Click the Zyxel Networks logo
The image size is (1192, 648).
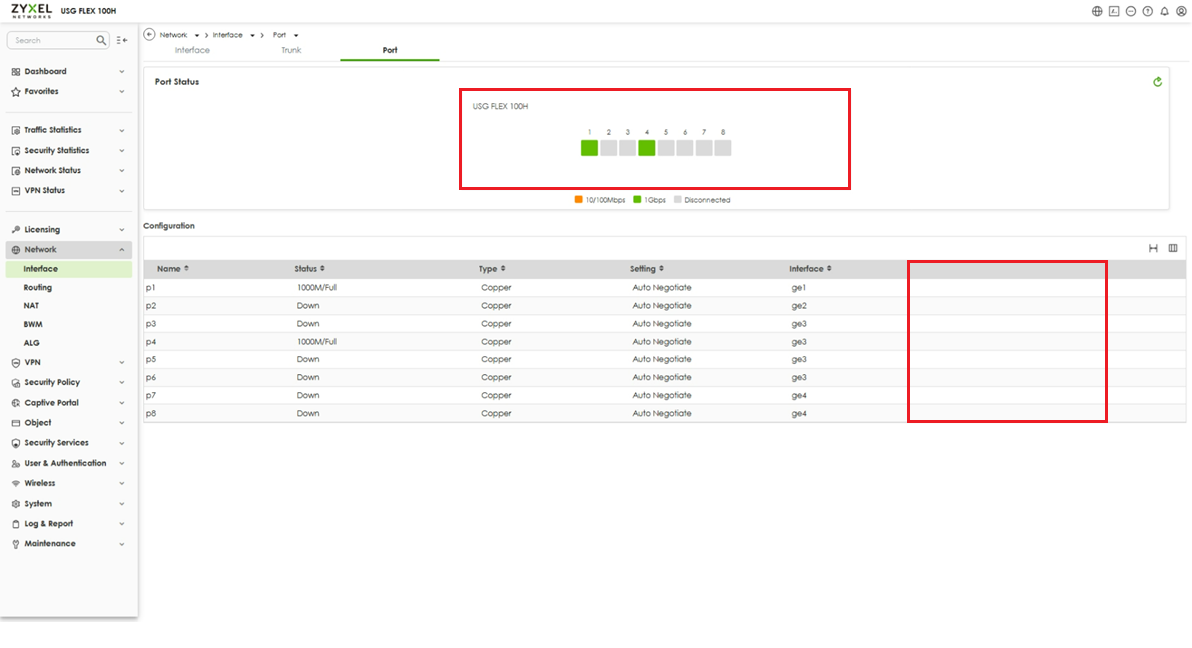[x=31, y=11]
